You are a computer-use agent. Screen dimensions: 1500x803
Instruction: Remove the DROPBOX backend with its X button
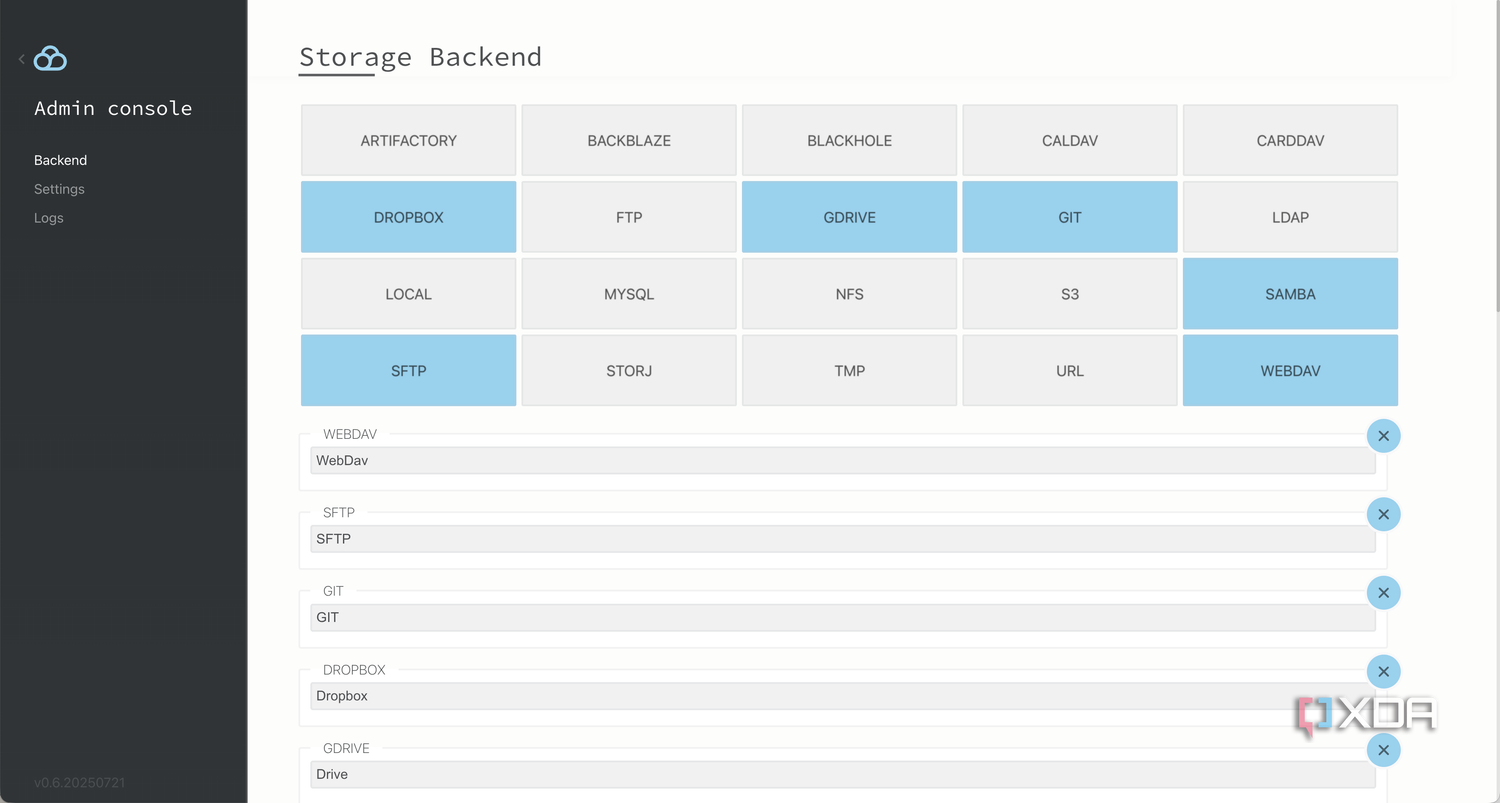pyautogui.click(x=1384, y=672)
